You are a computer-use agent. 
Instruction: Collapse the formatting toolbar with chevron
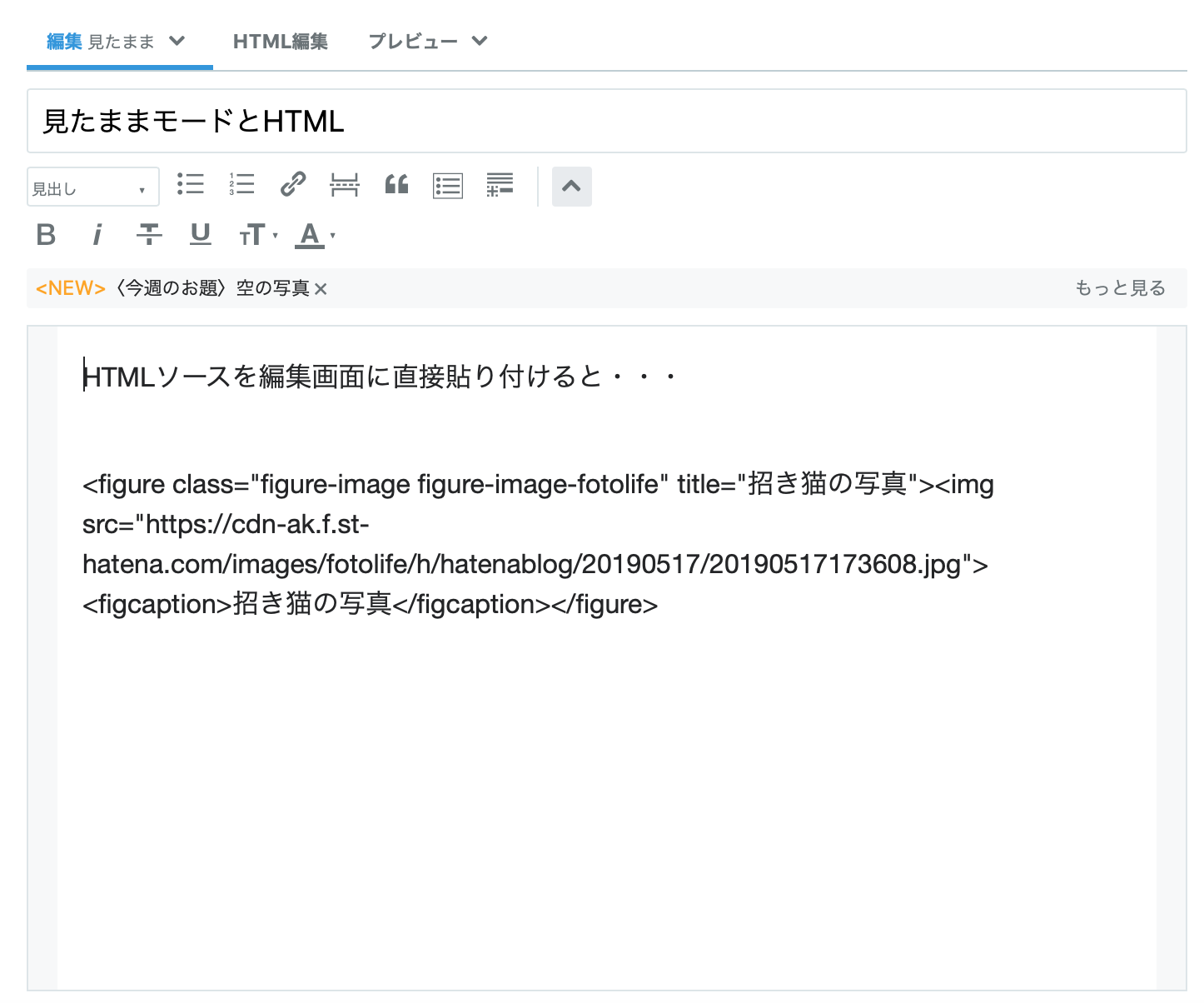pyautogui.click(x=571, y=187)
